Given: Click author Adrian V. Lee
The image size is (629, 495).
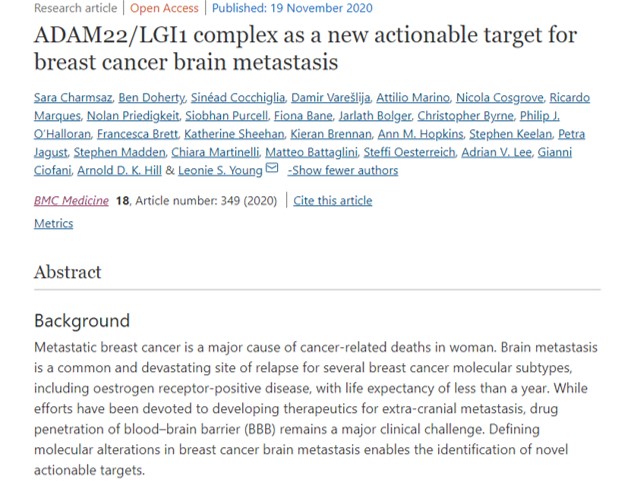Looking at the screenshot, I should point(496,152).
